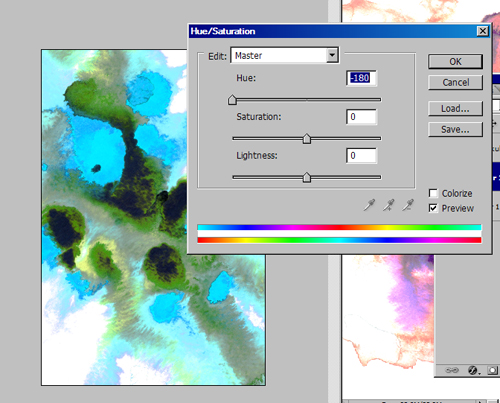Click the Lightness value input field
This screenshot has width=500, height=403.
point(361,155)
